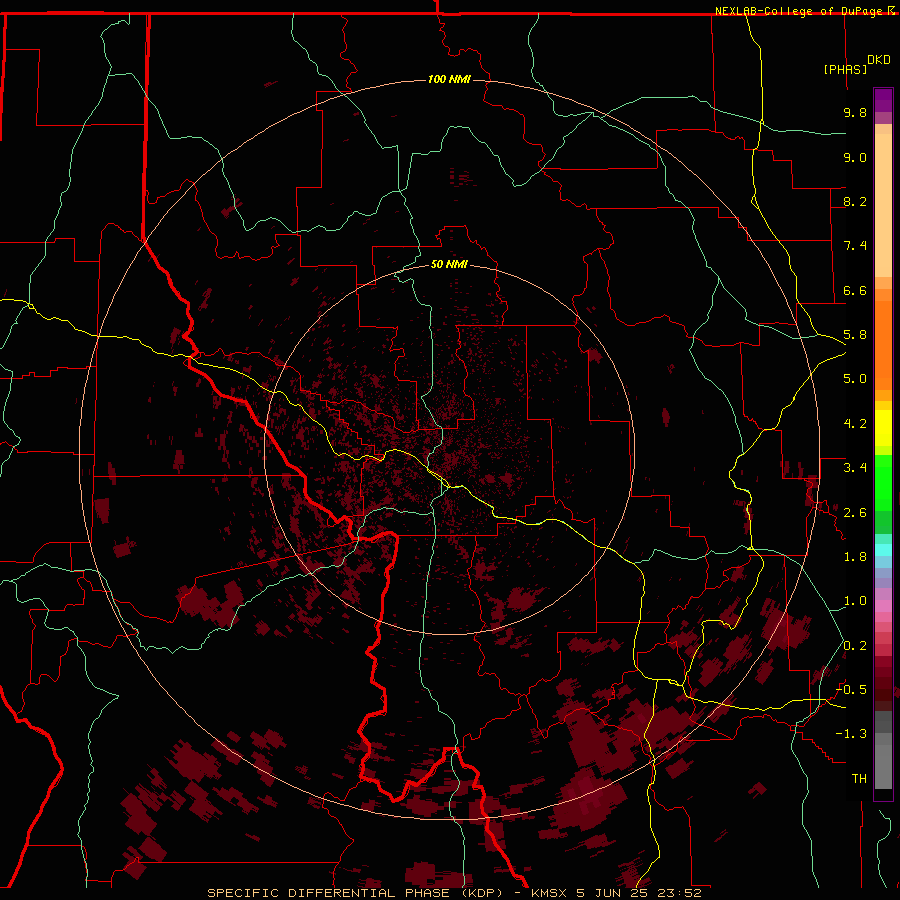The width and height of the screenshot is (900, 900).
Task: Click the 9.8 value on the scale
Action: pyautogui.click(x=855, y=112)
